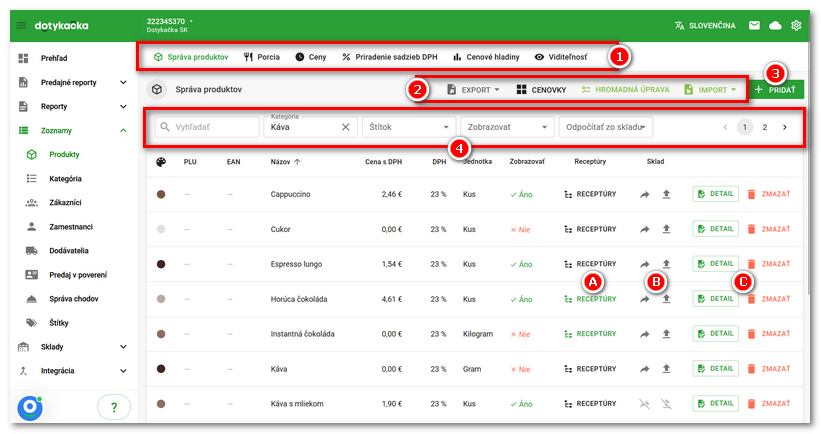Select Kategória in the sidebar
The image size is (821, 434).
click(x=65, y=179)
